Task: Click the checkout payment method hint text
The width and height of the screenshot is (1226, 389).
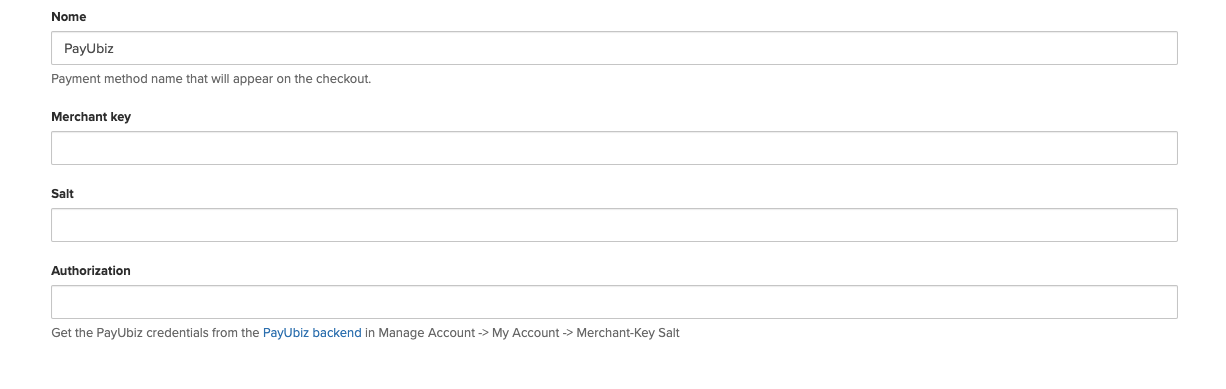Action: (211, 79)
